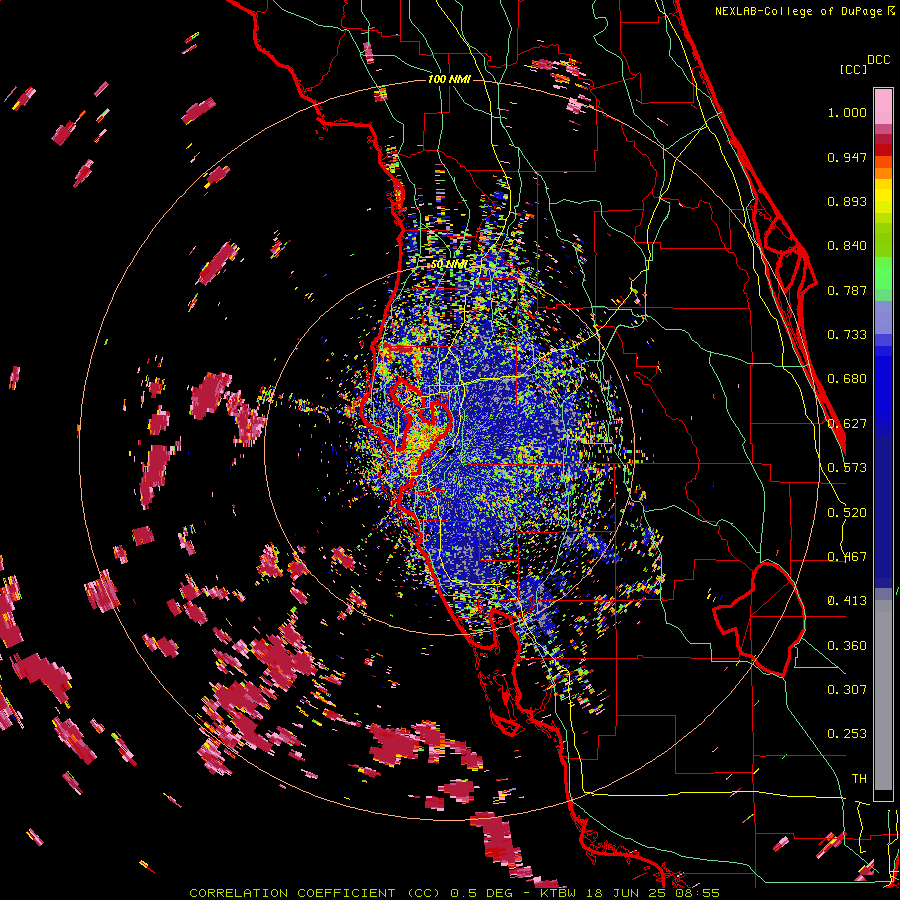Select the 0.947 legend value
The width and height of the screenshot is (900, 900).
click(847, 157)
